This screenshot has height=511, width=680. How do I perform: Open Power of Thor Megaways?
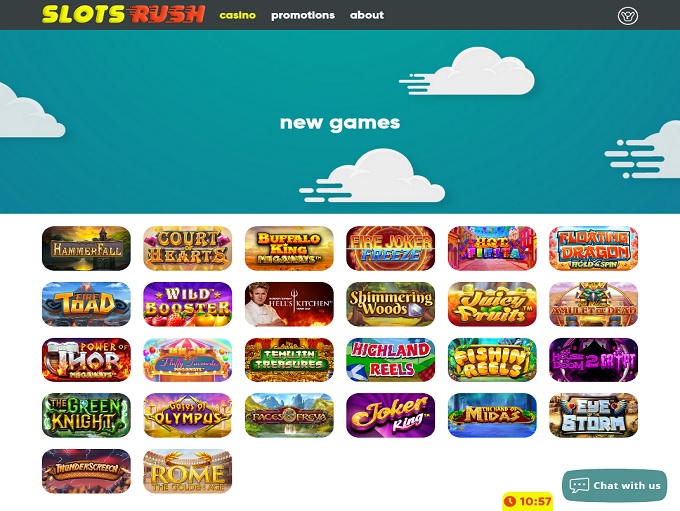(86, 360)
